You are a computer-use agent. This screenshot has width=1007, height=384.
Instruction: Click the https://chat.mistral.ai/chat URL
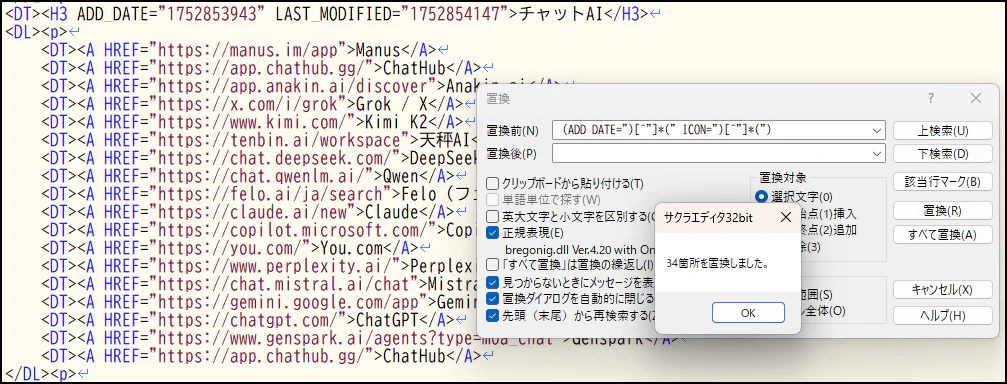288,283
